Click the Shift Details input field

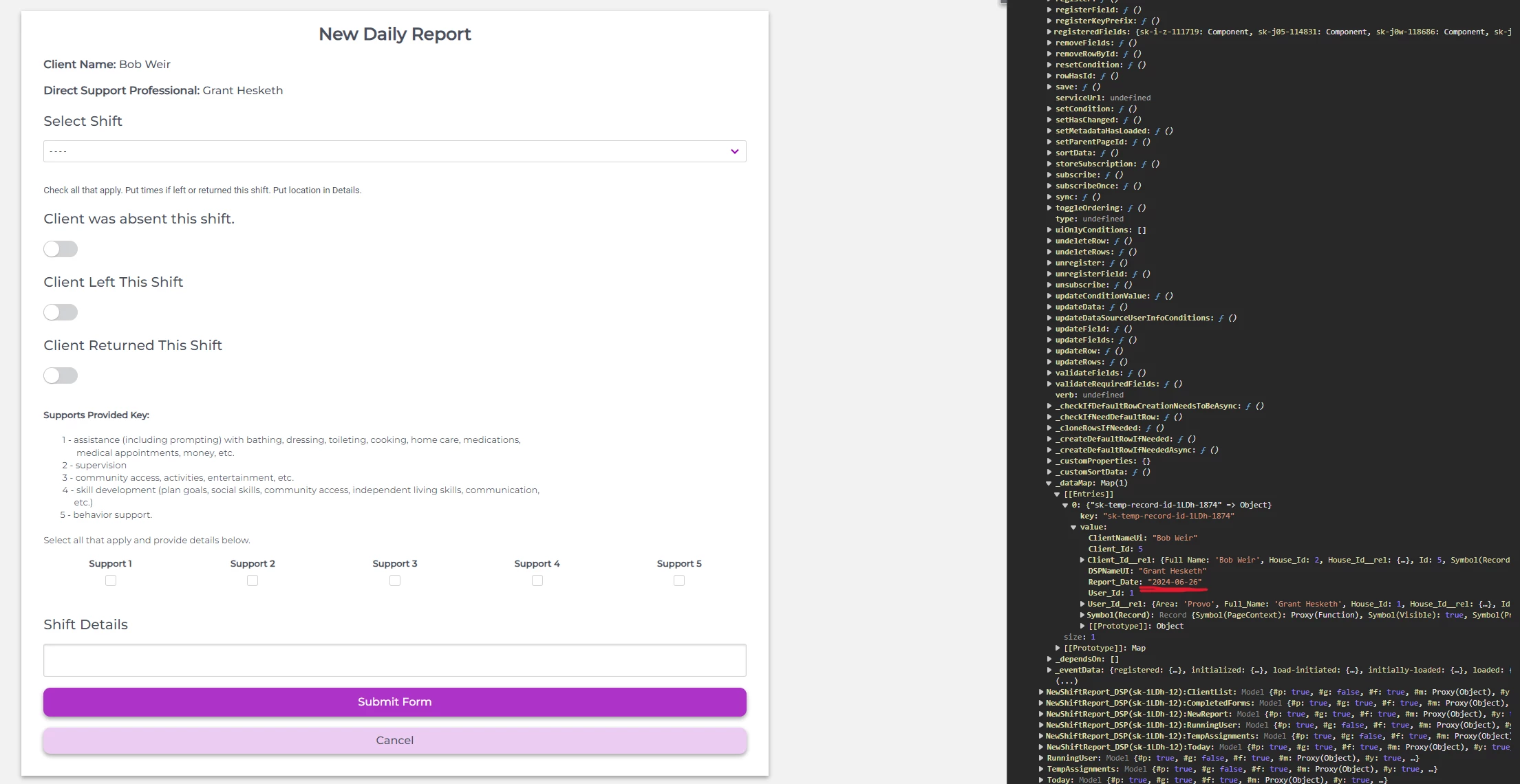pyautogui.click(x=394, y=660)
